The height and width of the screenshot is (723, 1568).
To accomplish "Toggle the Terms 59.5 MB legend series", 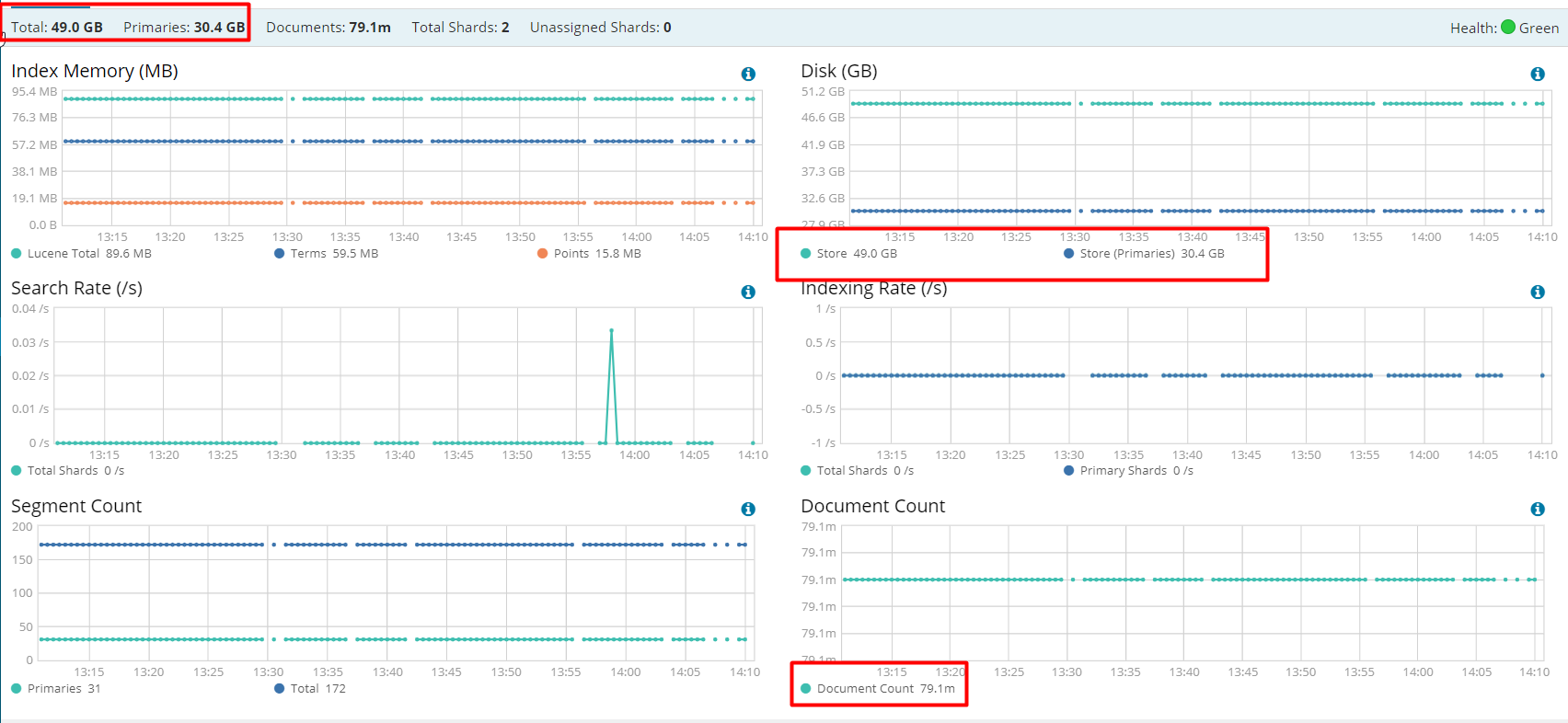I will pos(326,253).
